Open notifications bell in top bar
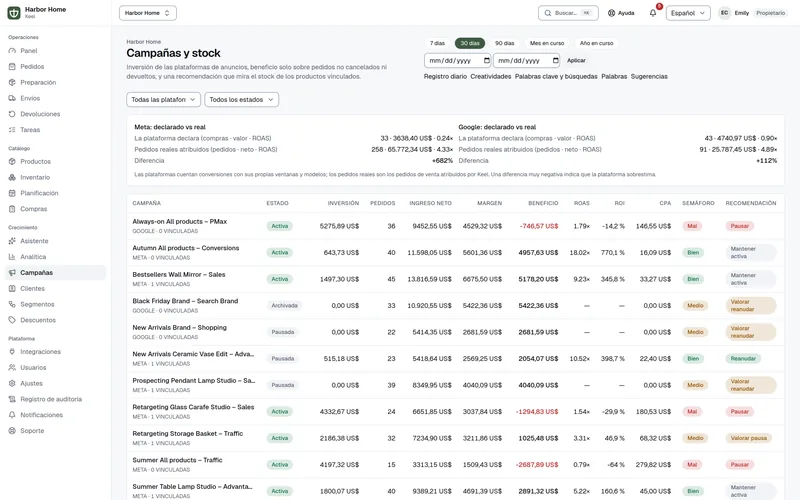 (653, 13)
